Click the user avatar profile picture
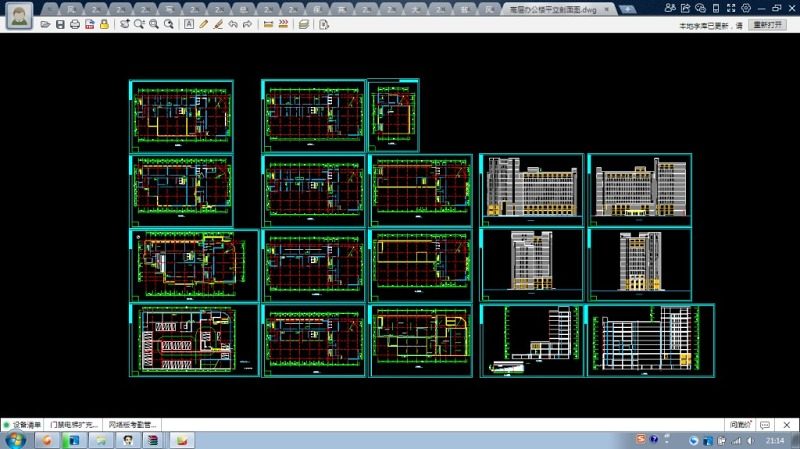The height and width of the screenshot is (449, 800). pyautogui.click(x=18, y=15)
